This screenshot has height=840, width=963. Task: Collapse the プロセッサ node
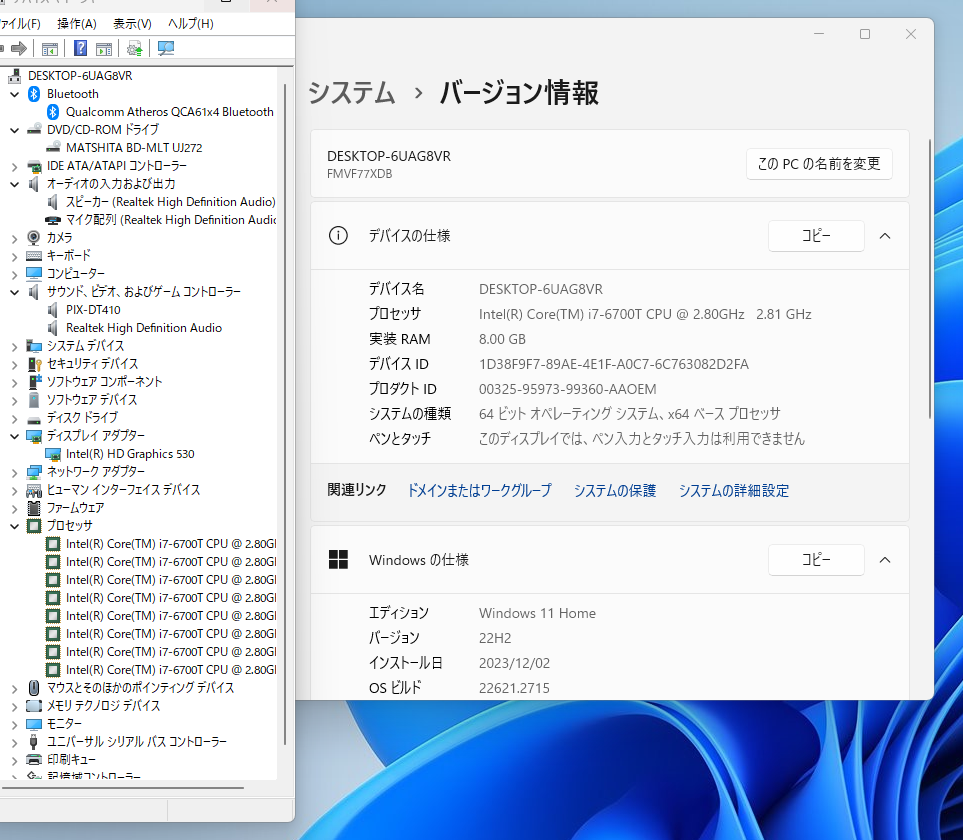[15, 526]
